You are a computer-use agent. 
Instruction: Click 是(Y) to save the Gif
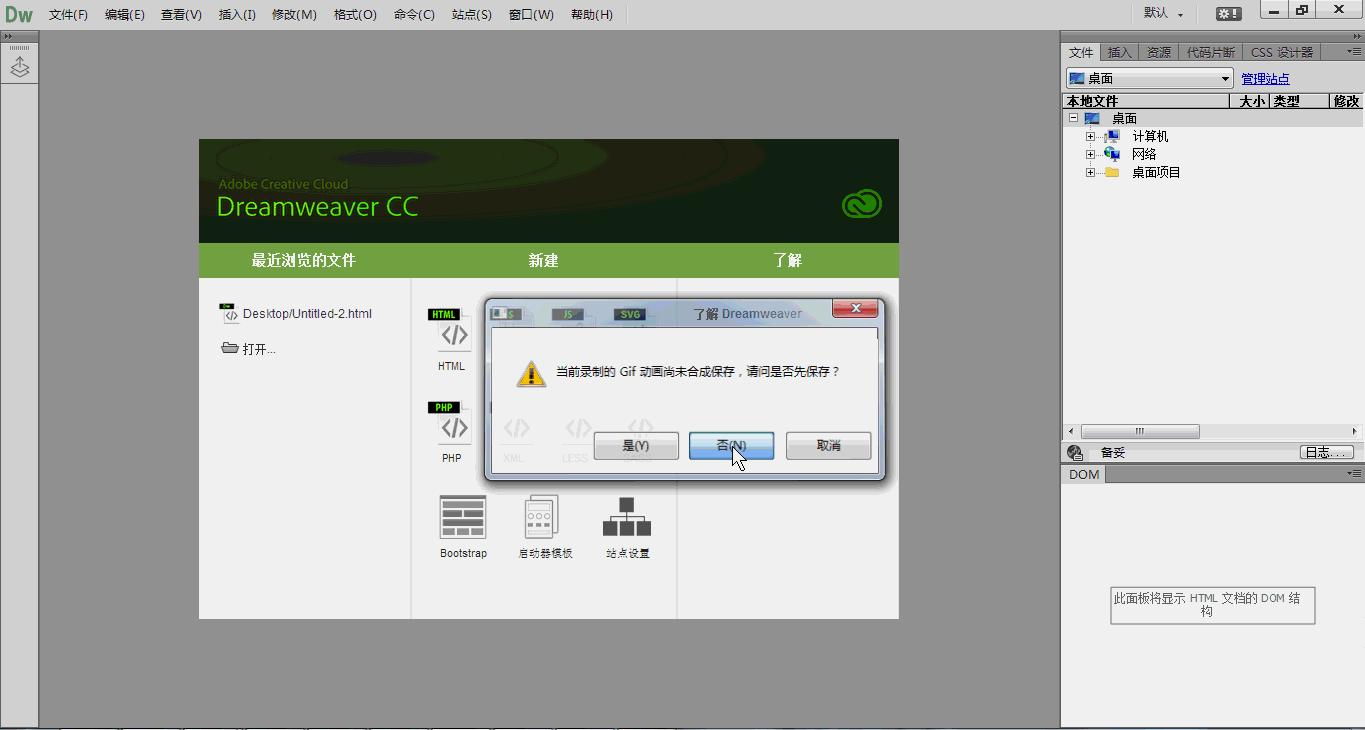click(x=636, y=446)
